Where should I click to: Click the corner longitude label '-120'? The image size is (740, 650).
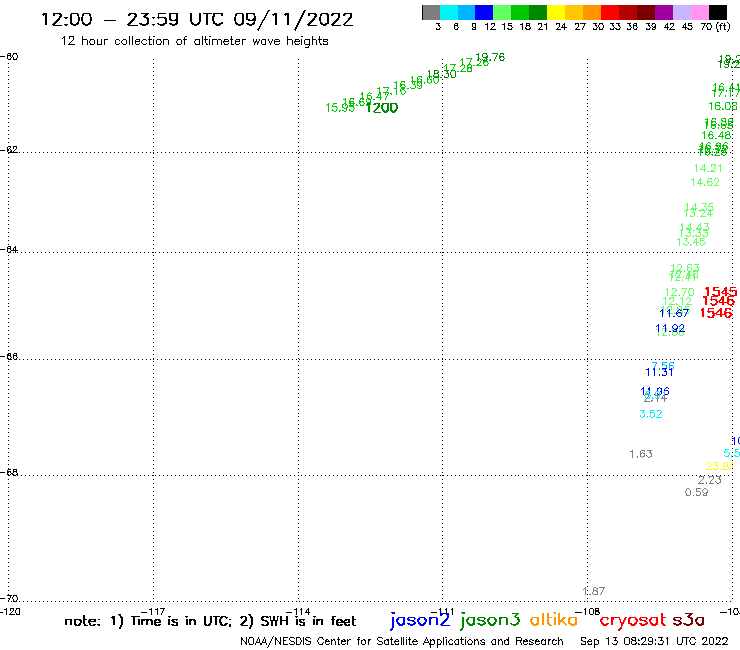pyautogui.click(x=10, y=612)
